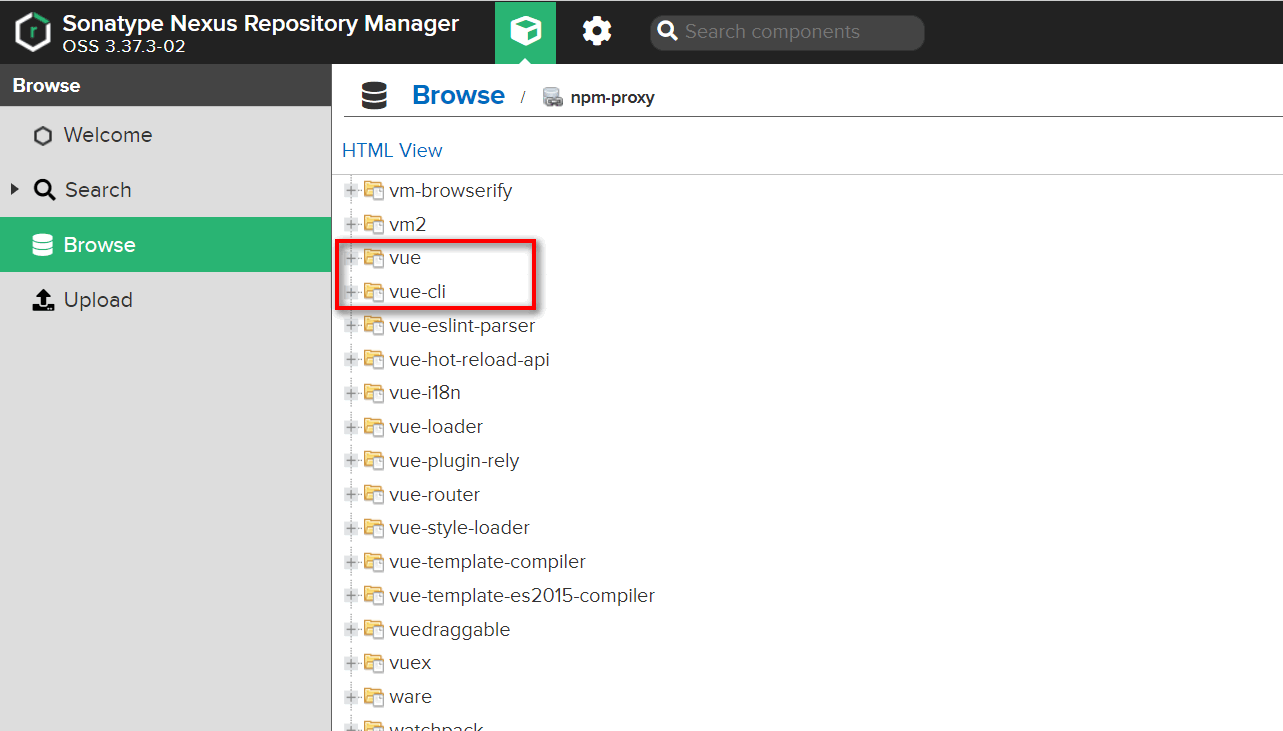Click the magnifier icon in the search box
Screen dimensions: 1283x731
click(x=668, y=32)
